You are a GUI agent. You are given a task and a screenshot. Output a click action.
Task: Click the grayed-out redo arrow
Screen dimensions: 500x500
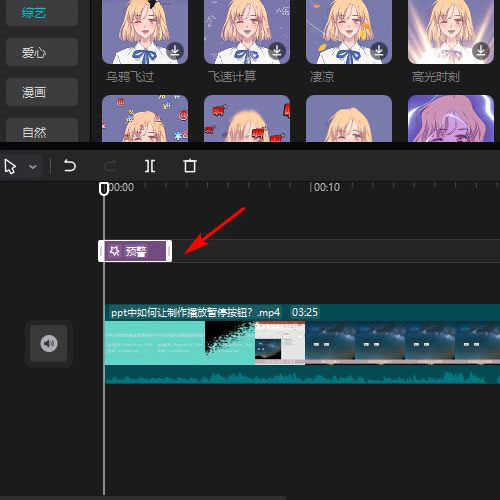[110, 166]
